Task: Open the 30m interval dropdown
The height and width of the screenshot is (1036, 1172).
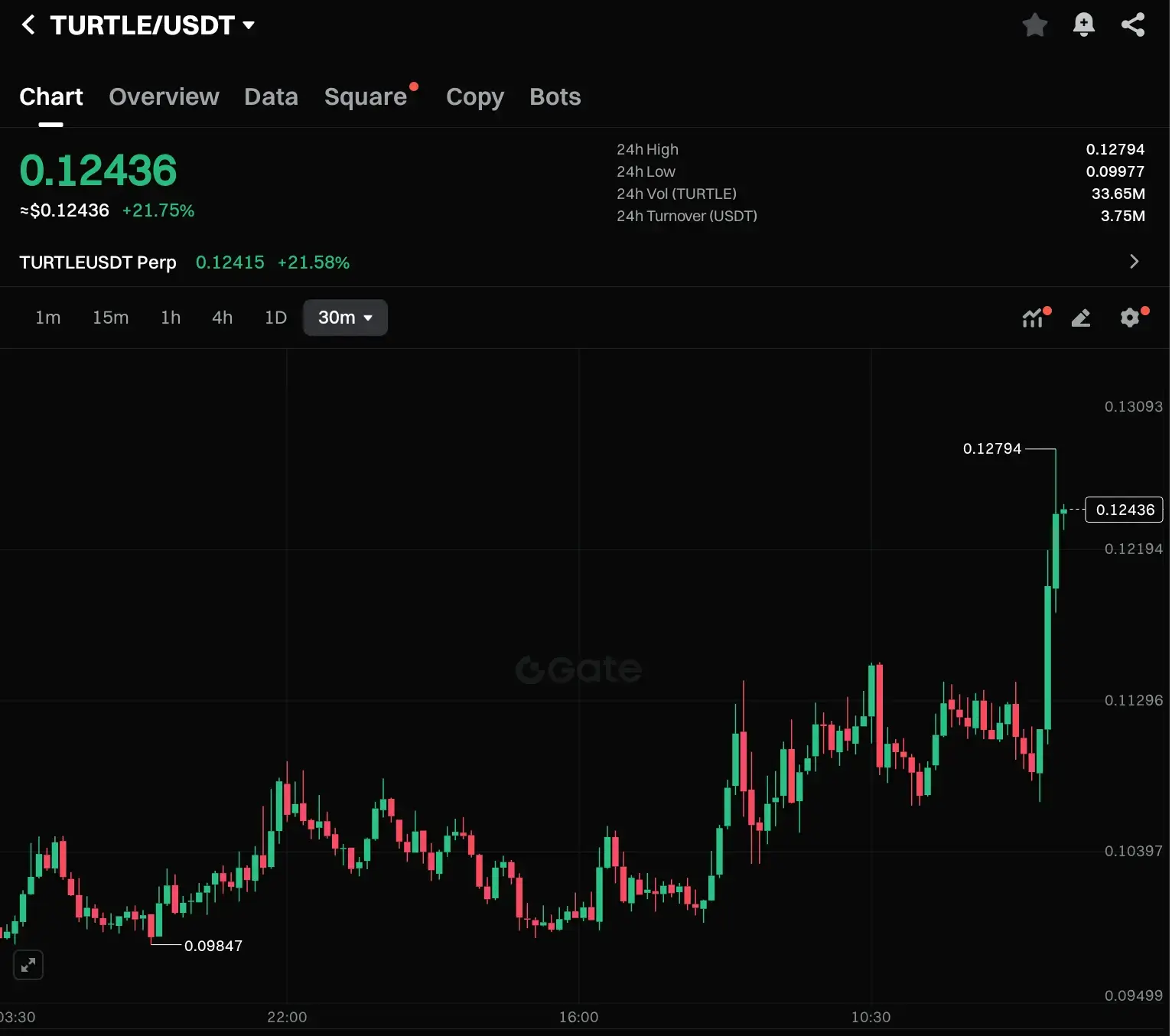Action: tap(346, 318)
